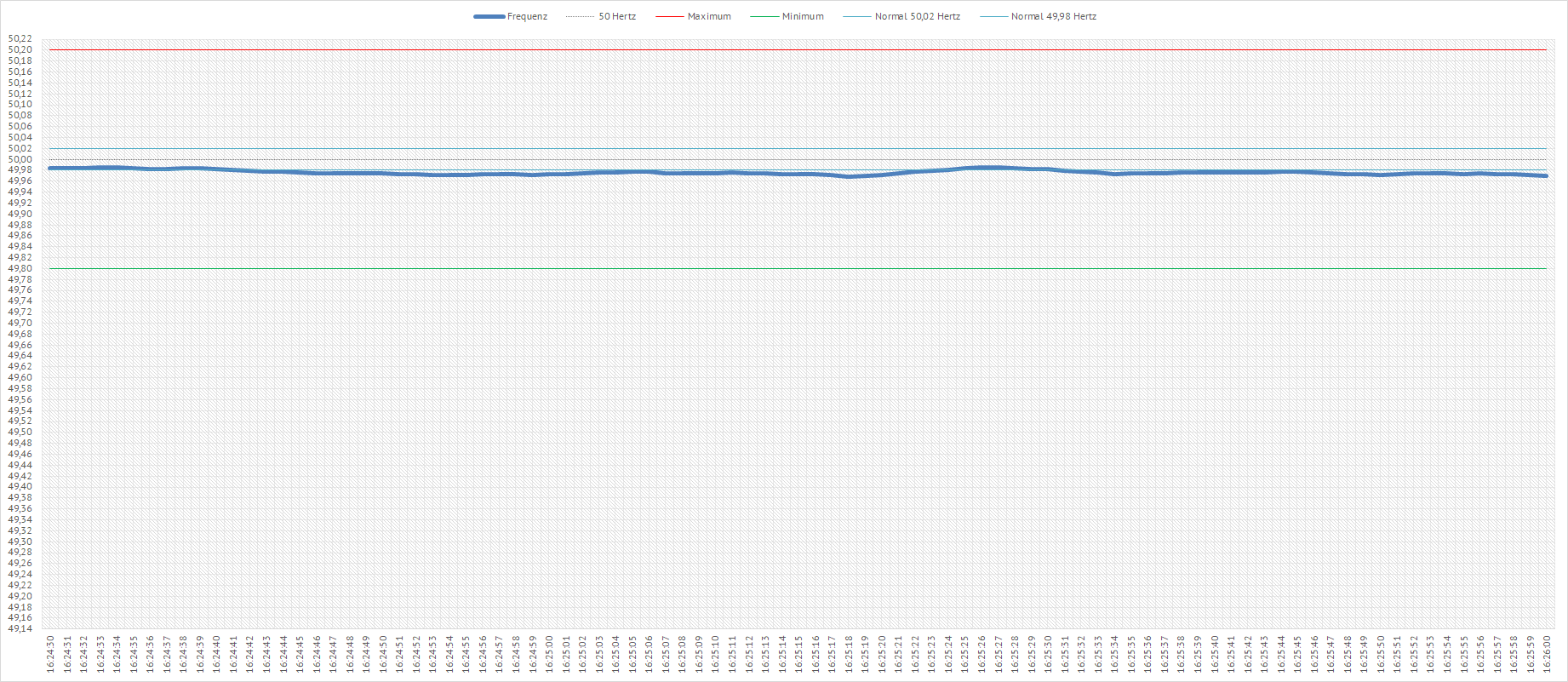This screenshot has height=682, width=1568.
Task: Click the 16:24:30 time label on x-axis
Action: pyautogui.click(x=50, y=654)
